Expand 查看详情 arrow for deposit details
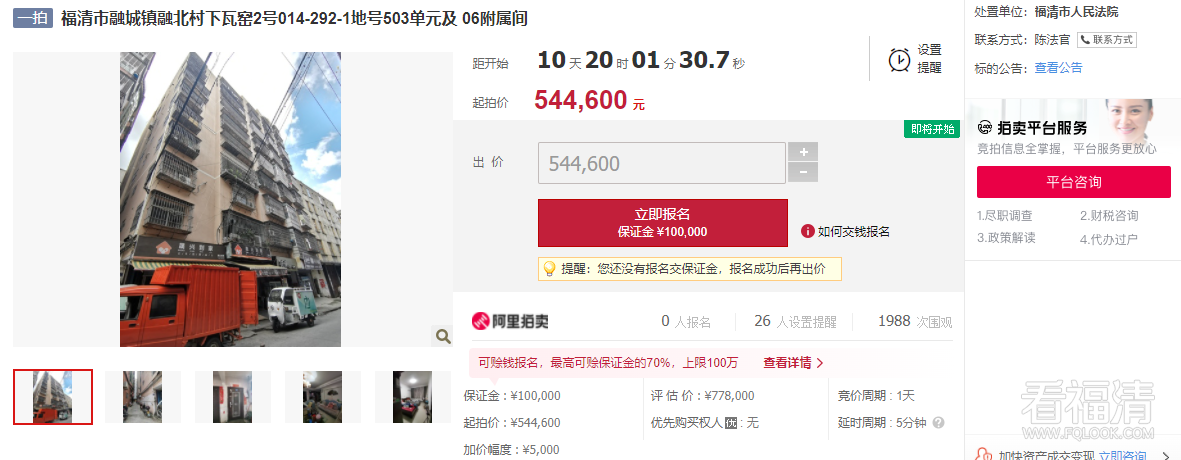1181x460 pixels. (794, 363)
